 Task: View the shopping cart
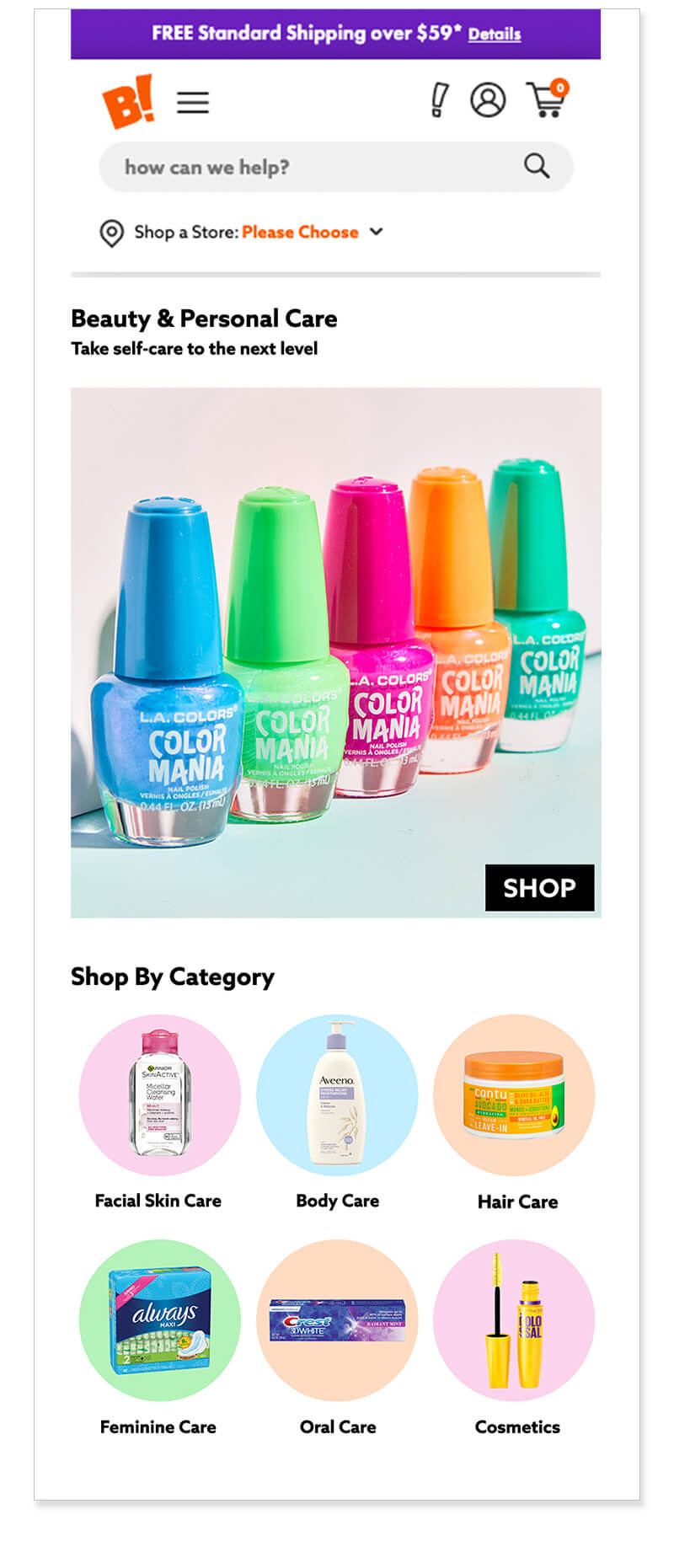[547, 99]
